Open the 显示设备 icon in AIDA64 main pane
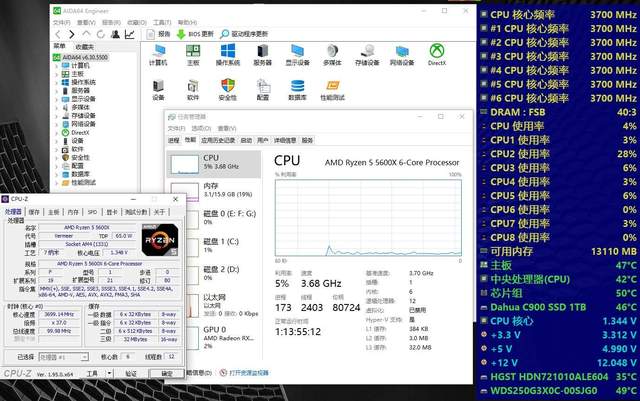Viewport: 640px width, 401px height. click(x=298, y=55)
